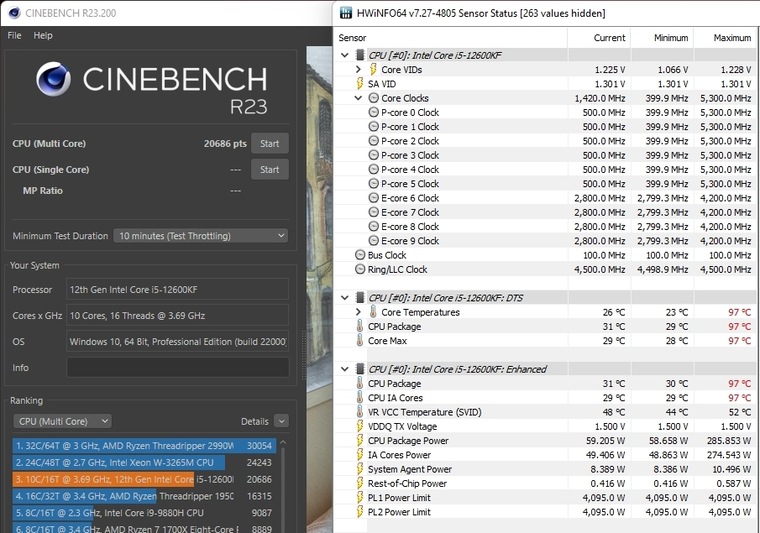Click the Cores x GHz field
760x533 pixels.
177,315
